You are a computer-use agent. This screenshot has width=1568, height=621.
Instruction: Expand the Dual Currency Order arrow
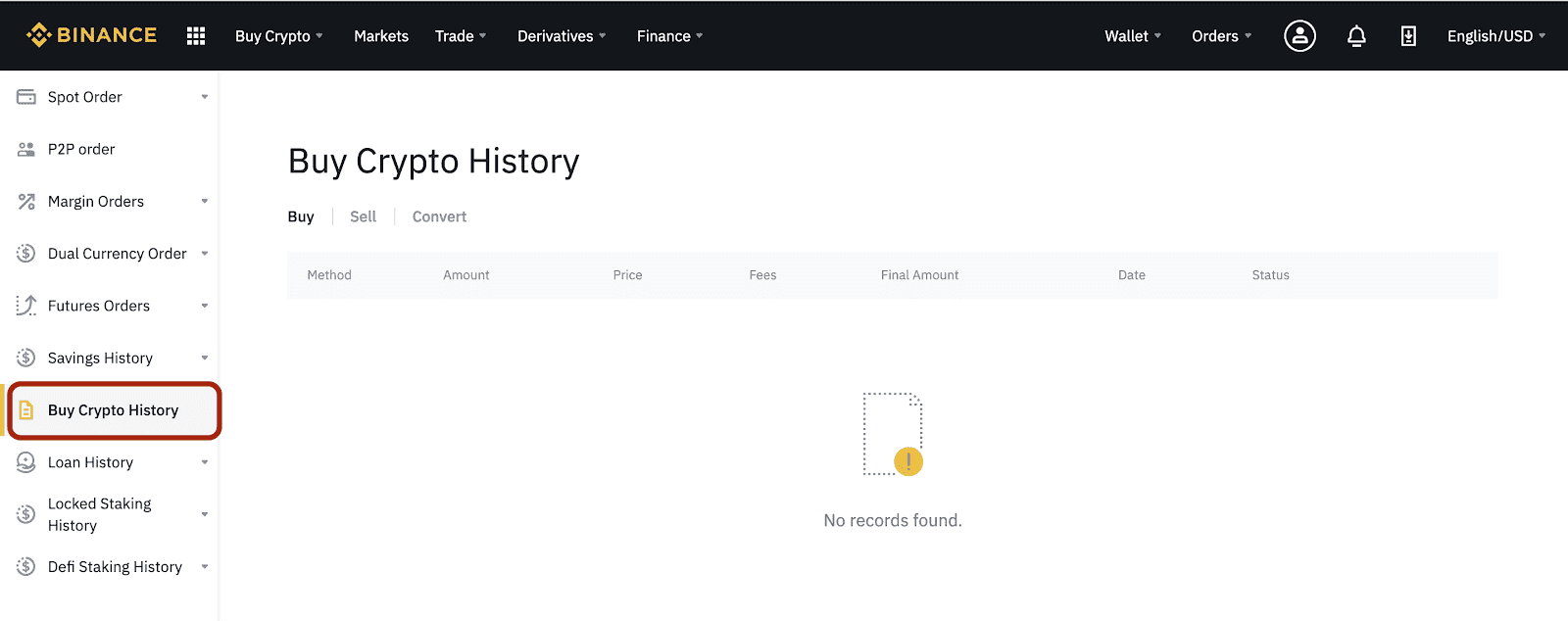click(x=205, y=254)
